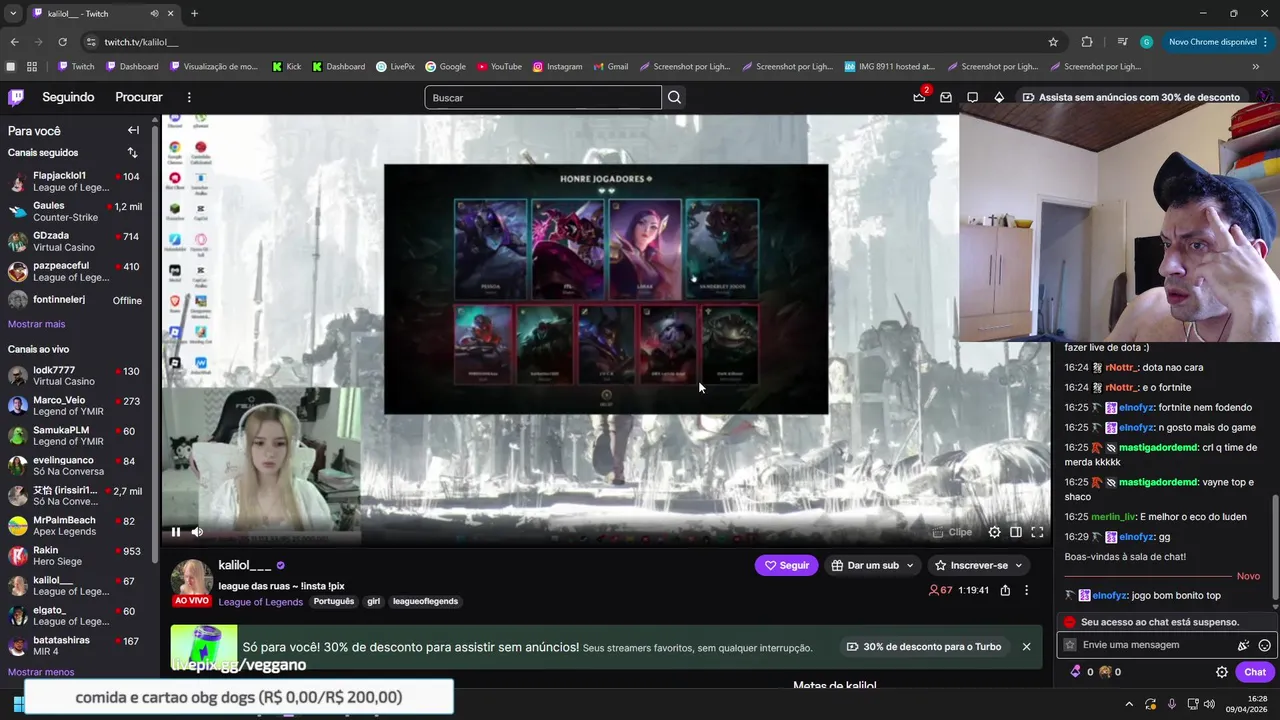The height and width of the screenshot is (720, 1280).
Task: Open MrPaimBeach channel in sidebar
Action: 76,526
